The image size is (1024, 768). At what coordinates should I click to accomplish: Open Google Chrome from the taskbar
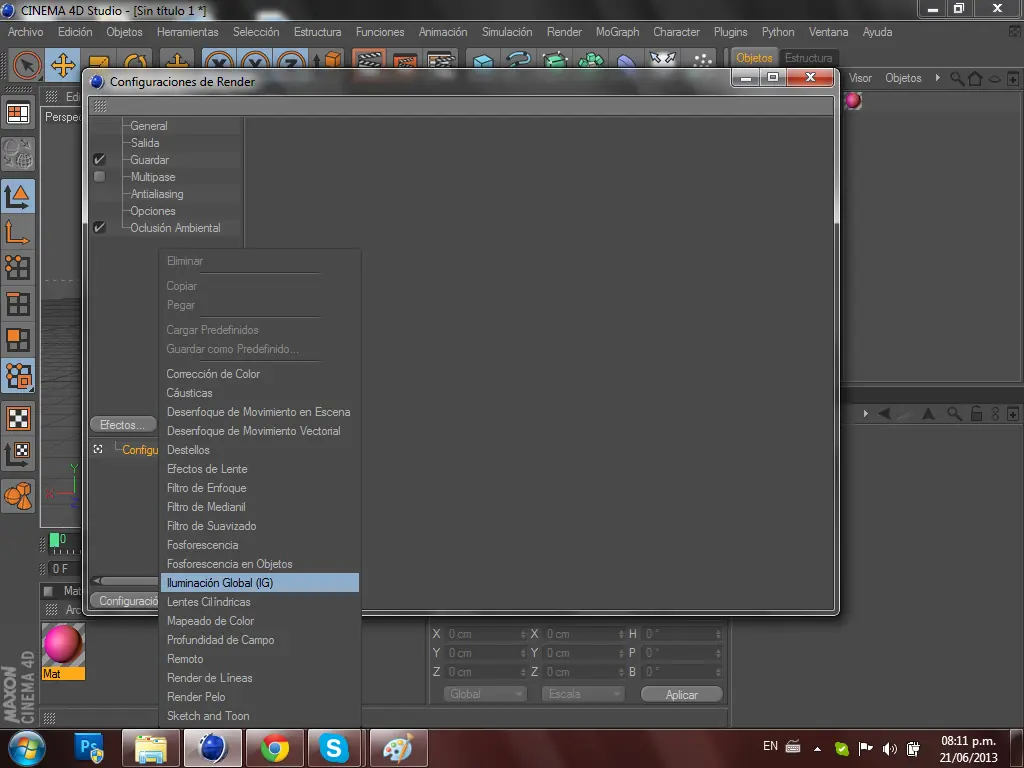tap(274, 748)
